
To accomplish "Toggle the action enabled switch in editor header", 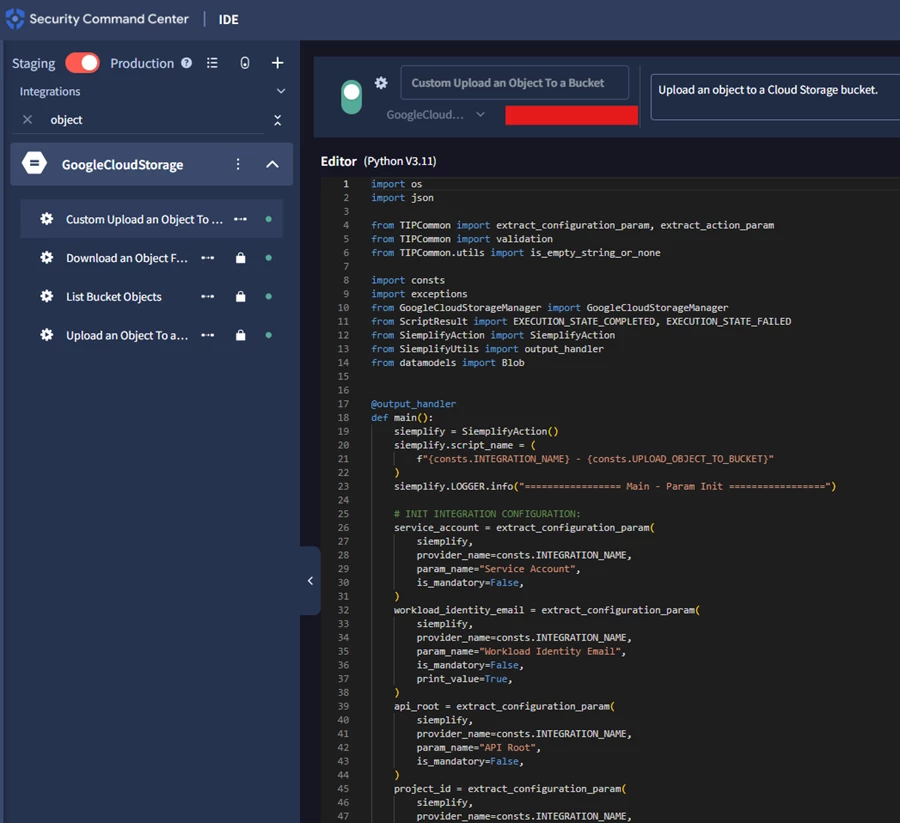I will (x=351, y=97).
